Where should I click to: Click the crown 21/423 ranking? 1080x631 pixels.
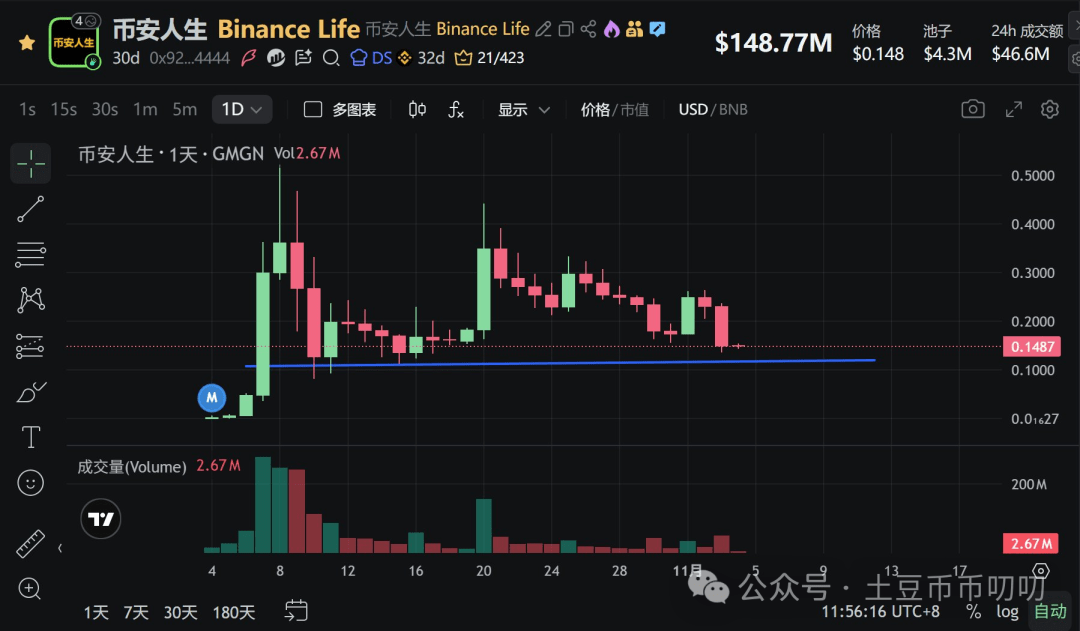(x=490, y=58)
